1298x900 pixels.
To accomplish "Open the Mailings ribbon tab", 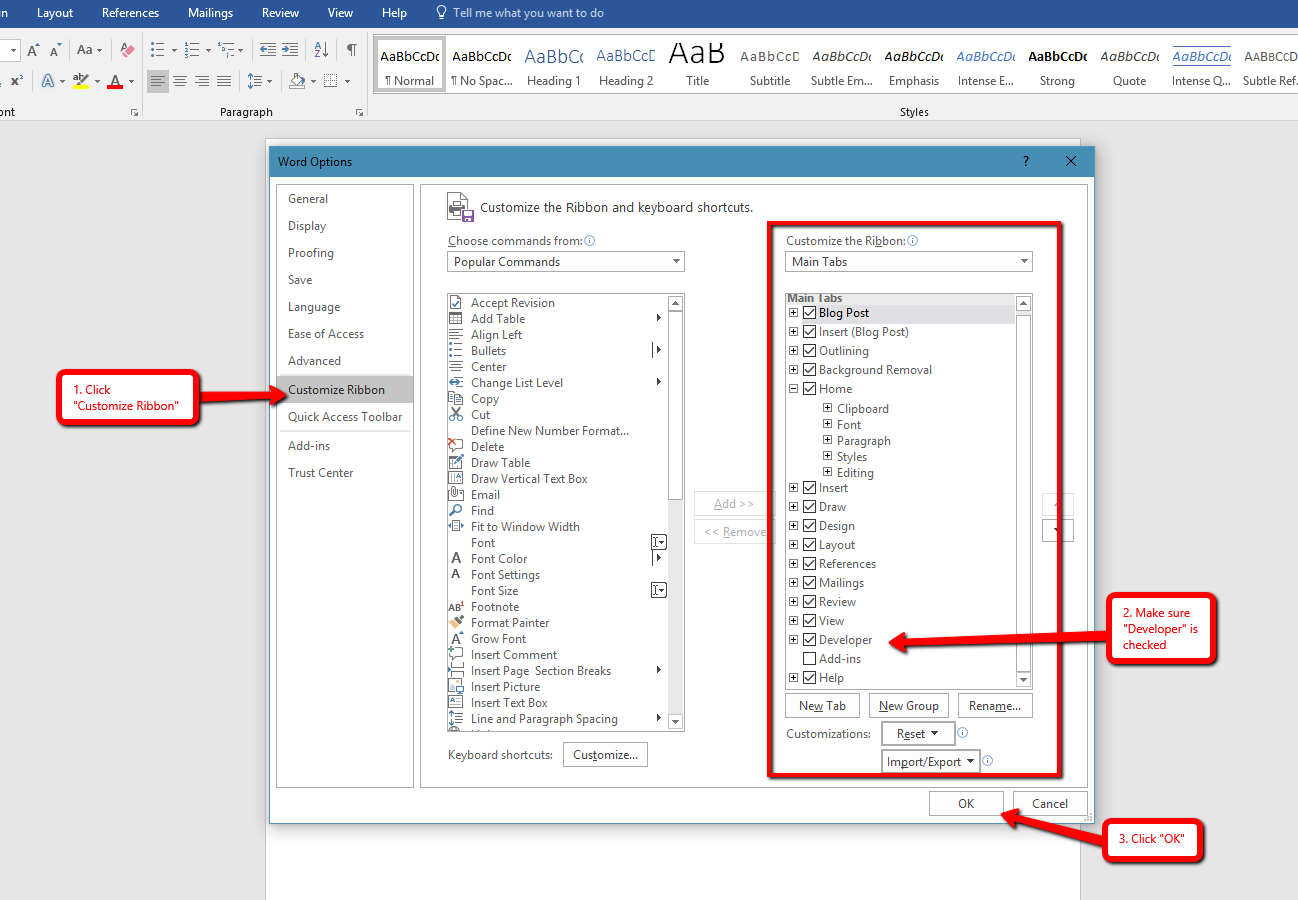I will tap(209, 13).
